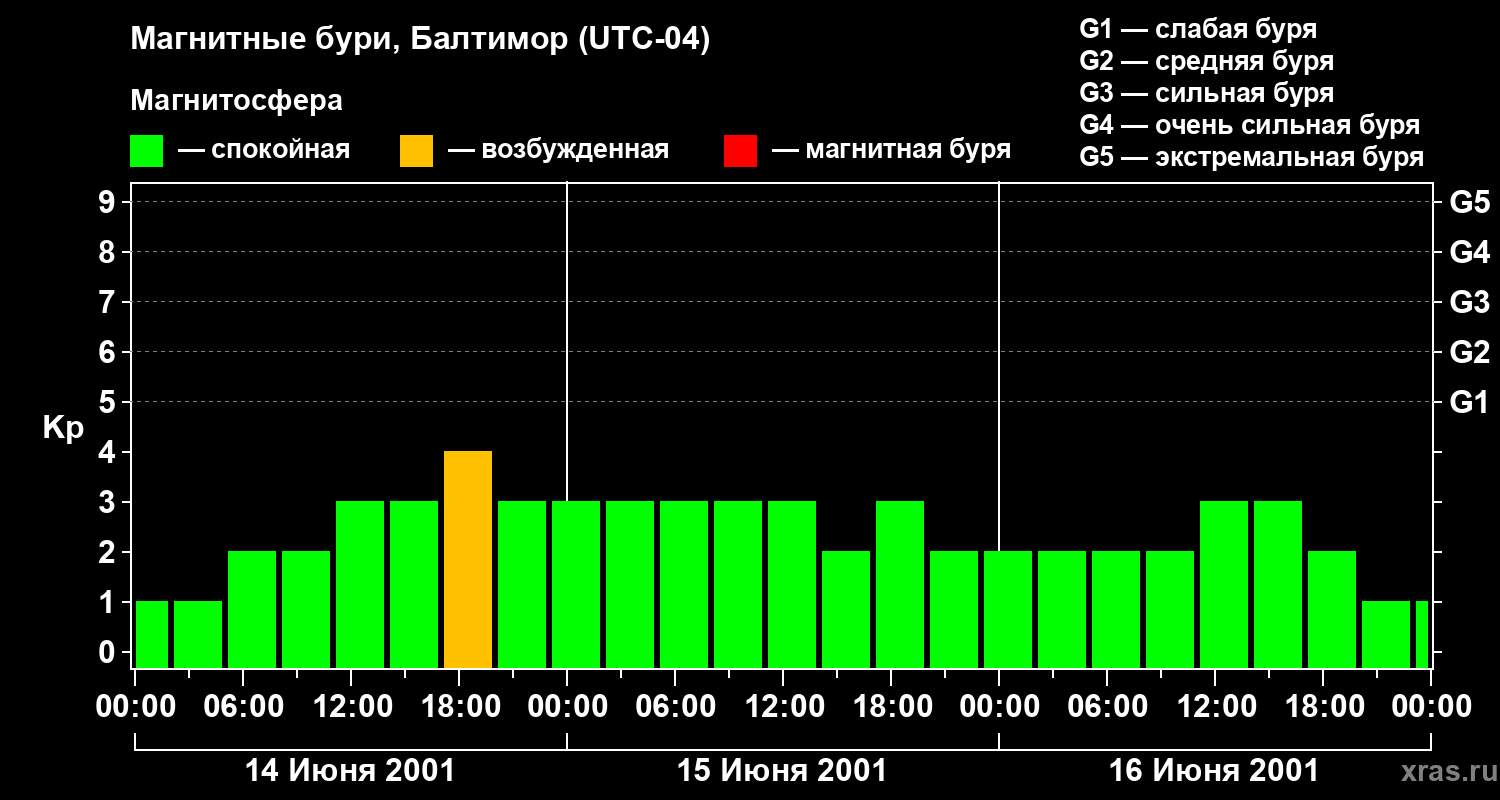Click the orange excited magnetosphere legend swatch

(416, 151)
